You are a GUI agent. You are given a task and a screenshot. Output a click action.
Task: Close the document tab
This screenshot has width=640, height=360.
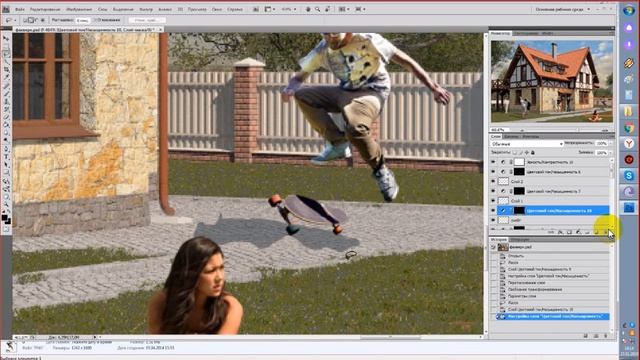pyautogui.click(x=160, y=29)
